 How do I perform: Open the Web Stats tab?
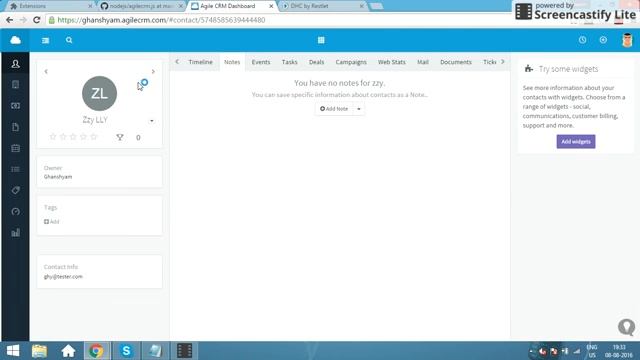pos(391,62)
